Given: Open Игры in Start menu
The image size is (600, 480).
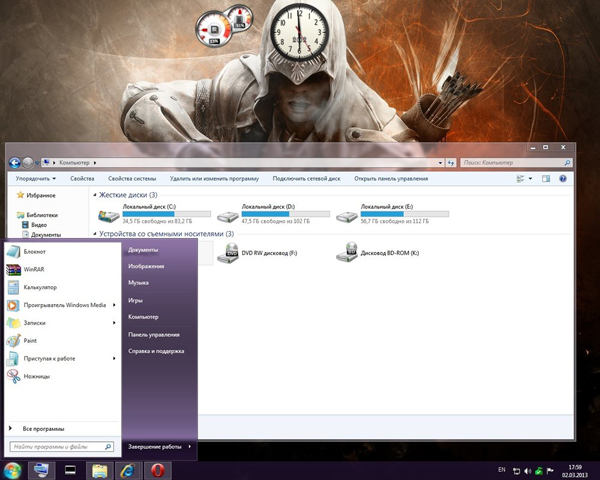Looking at the screenshot, I should coord(135,300).
